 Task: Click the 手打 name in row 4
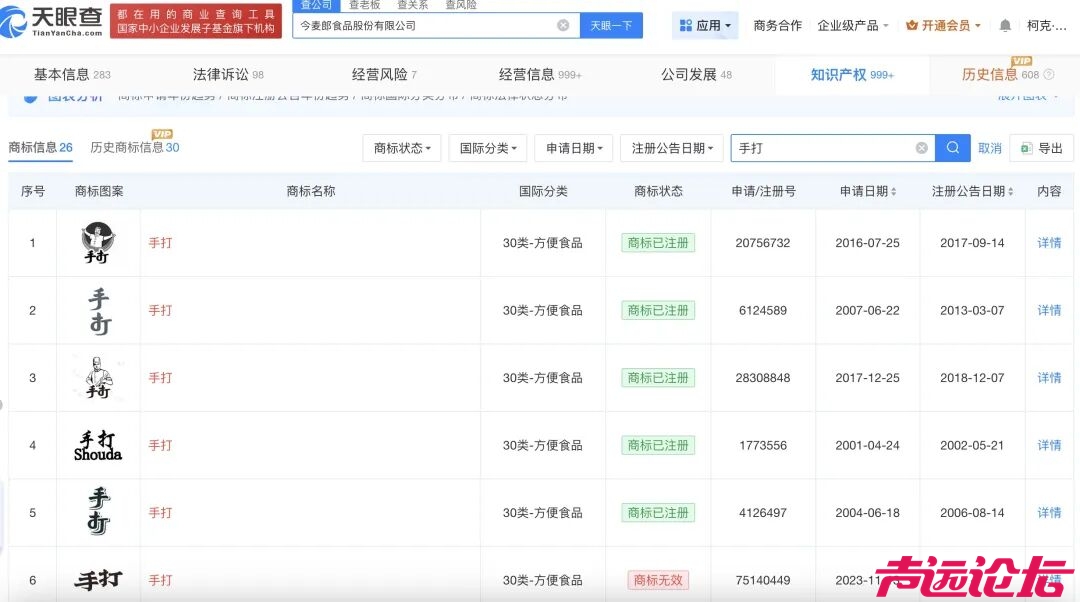[x=160, y=445]
